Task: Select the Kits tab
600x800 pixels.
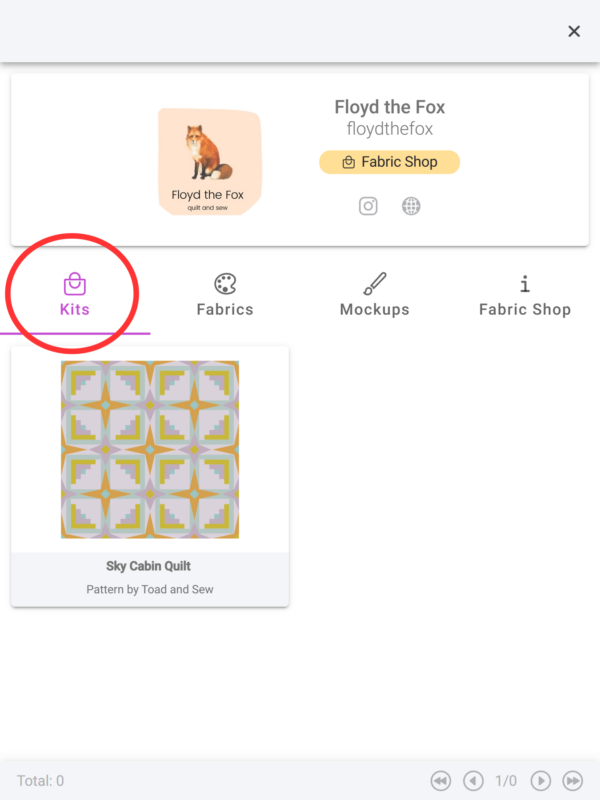Action: click(75, 295)
